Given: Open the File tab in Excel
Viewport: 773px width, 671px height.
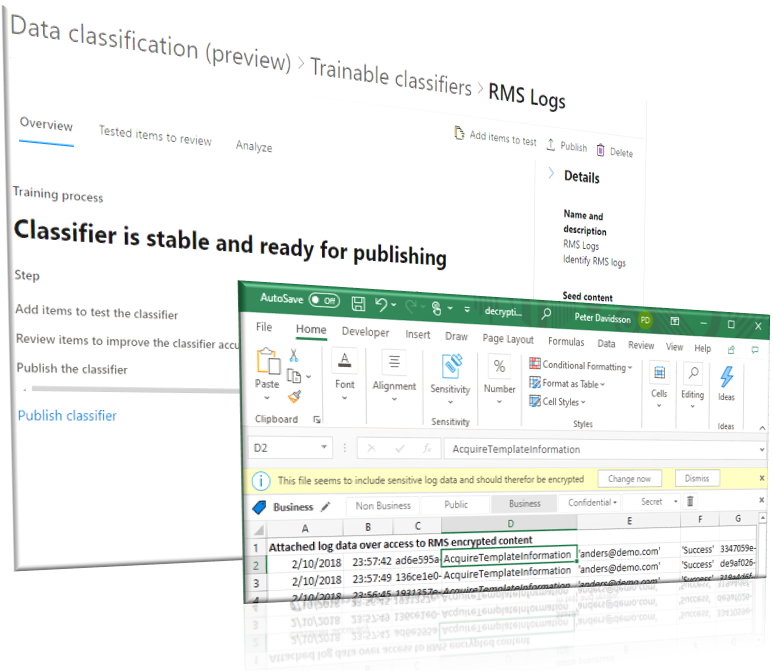Looking at the screenshot, I should coord(264,327).
